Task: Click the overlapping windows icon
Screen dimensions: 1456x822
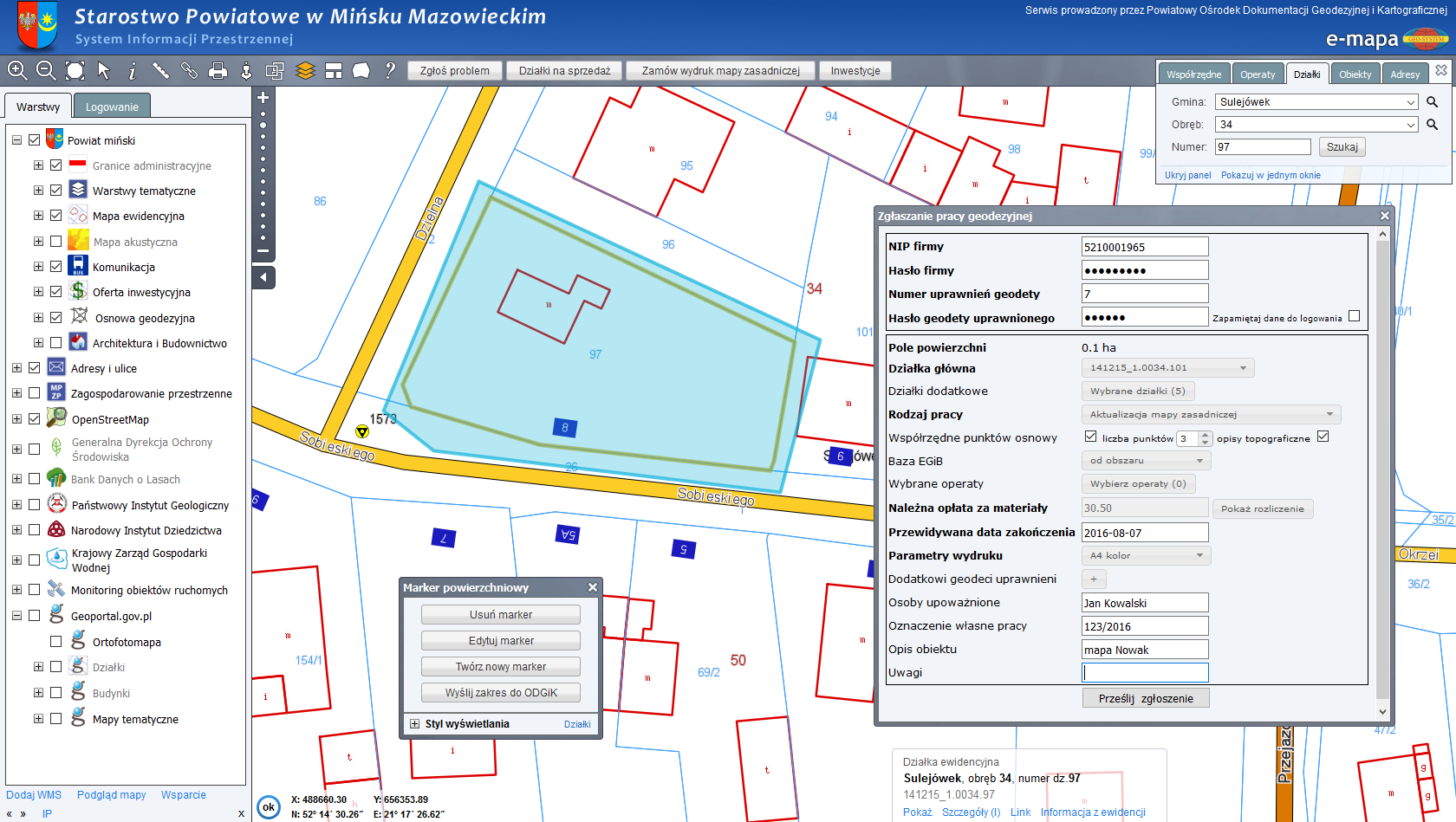Action: pos(275,71)
